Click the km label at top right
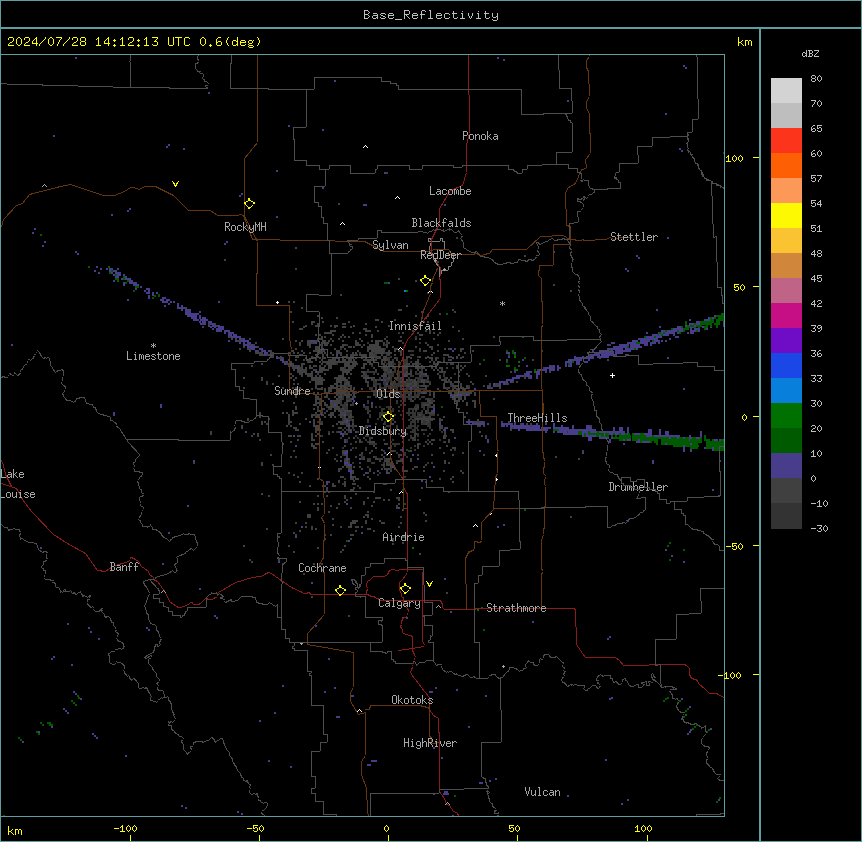The width and height of the screenshot is (862, 842). (x=745, y=42)
